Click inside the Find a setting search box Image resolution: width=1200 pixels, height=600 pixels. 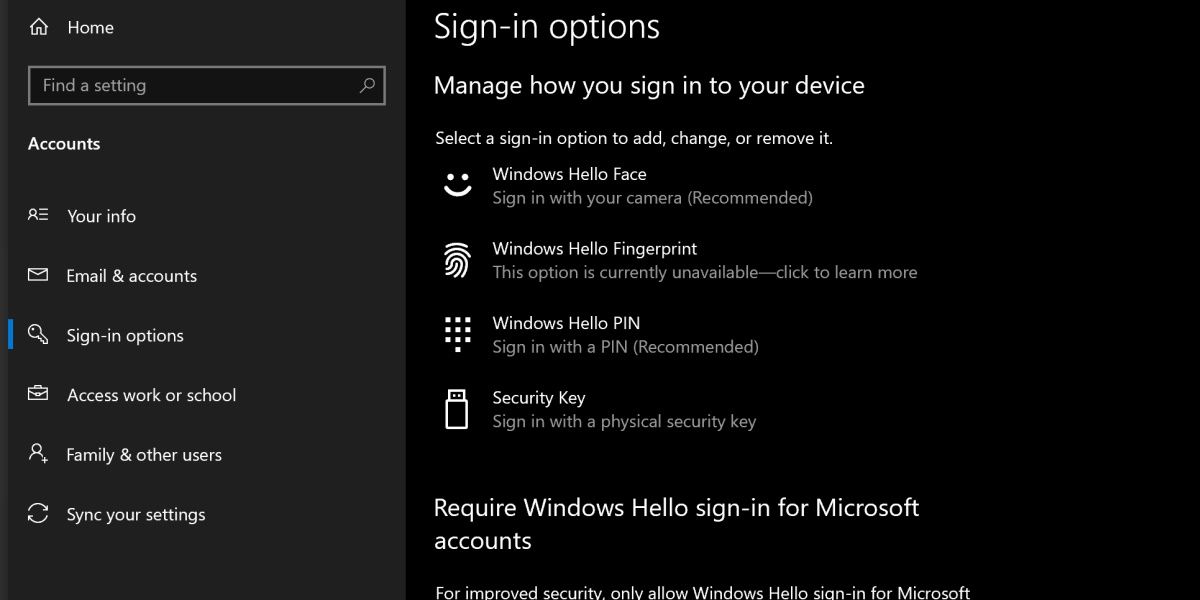180,85
